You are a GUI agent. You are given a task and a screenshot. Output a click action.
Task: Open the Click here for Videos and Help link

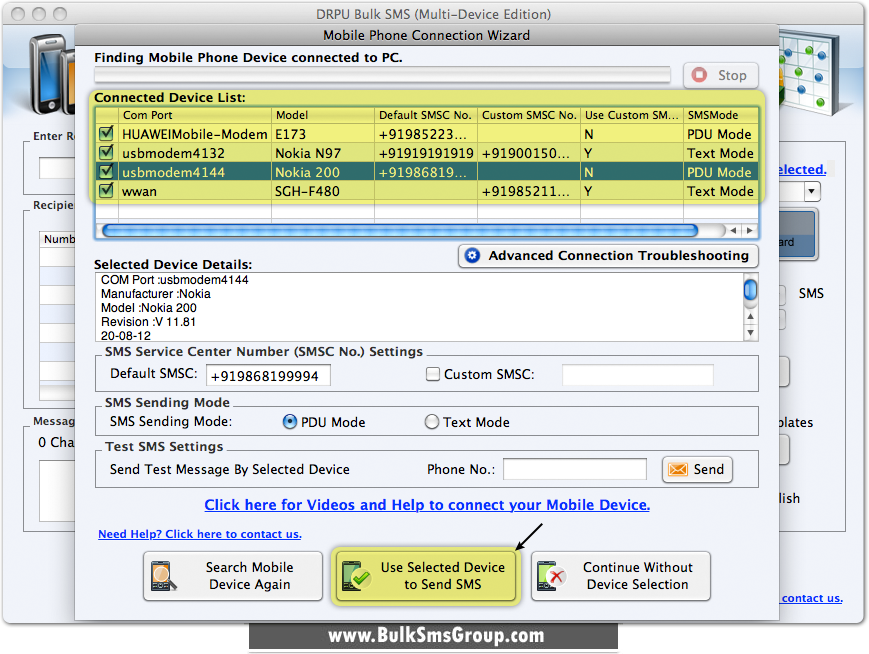coord(427,505)
